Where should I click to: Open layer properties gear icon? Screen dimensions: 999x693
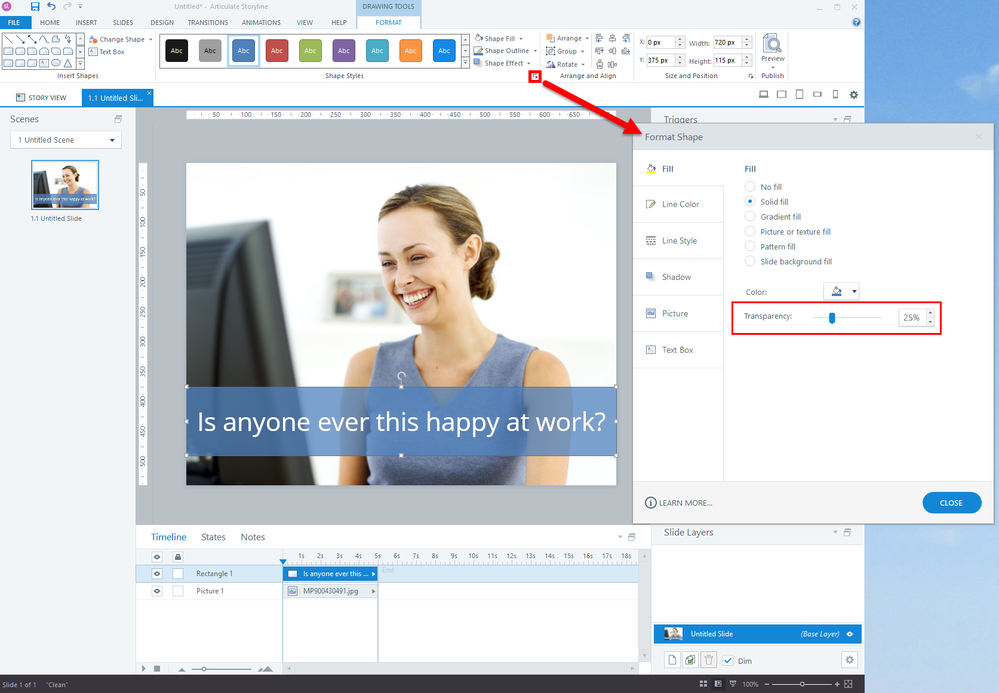pos(849,660)
